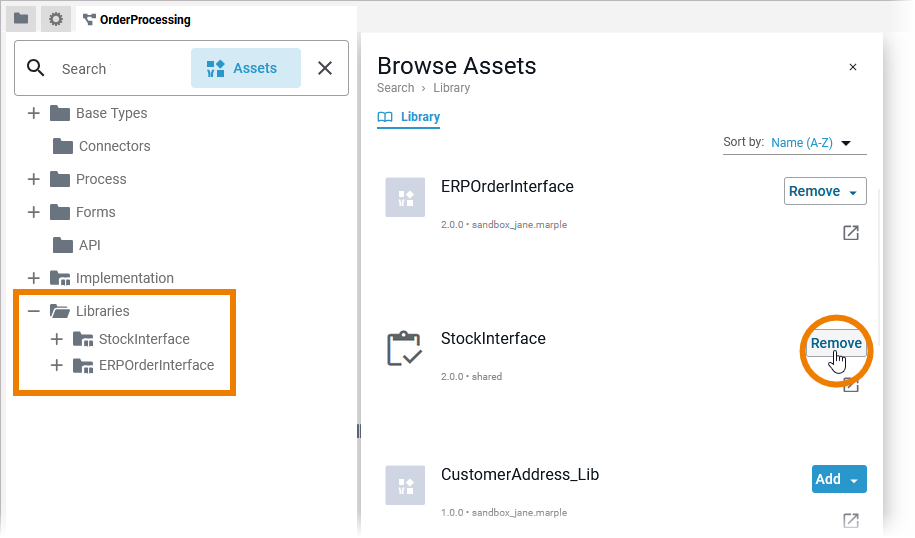Expand the Base Types folder

tap(34, 113)
